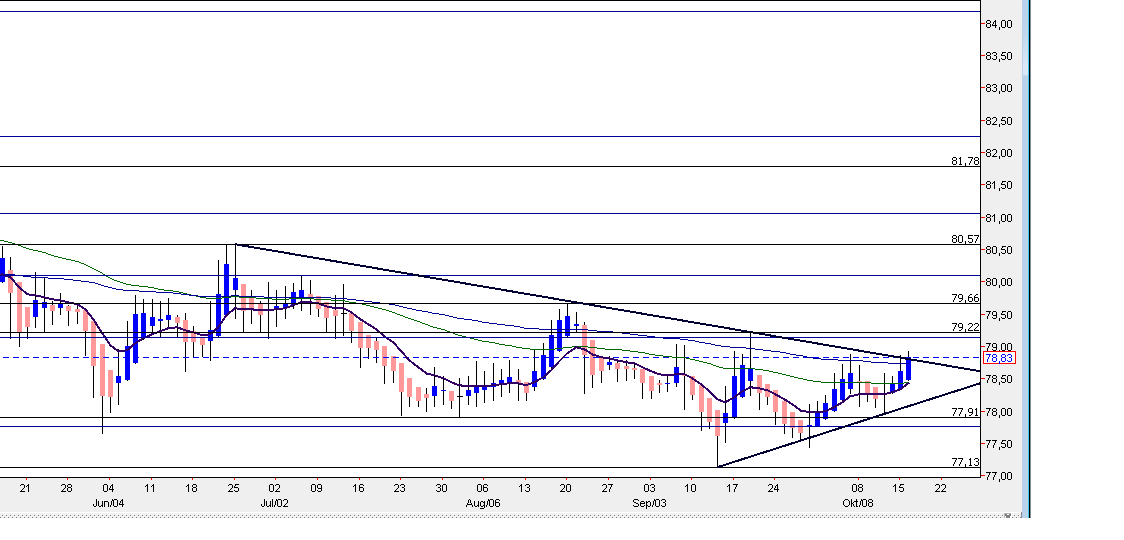The image size is (1124, 540).
Task: Click the day label 28 on time axis
Action: tap(67, 488)
